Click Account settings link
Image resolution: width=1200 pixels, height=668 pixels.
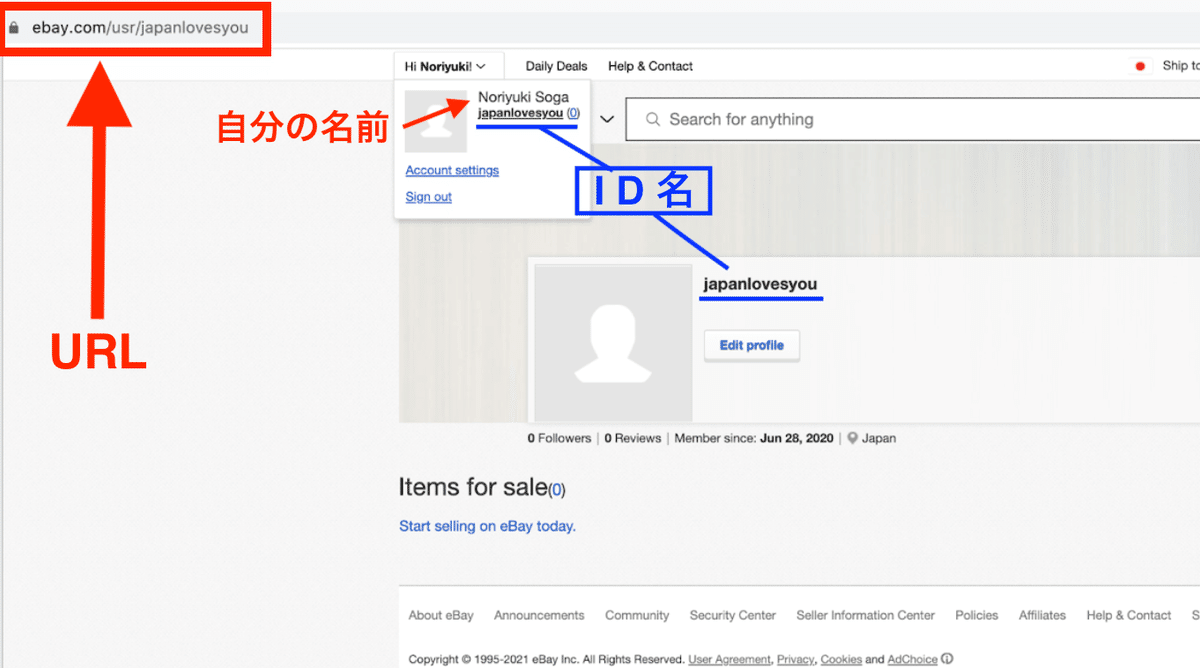click(x=452, y=170)
